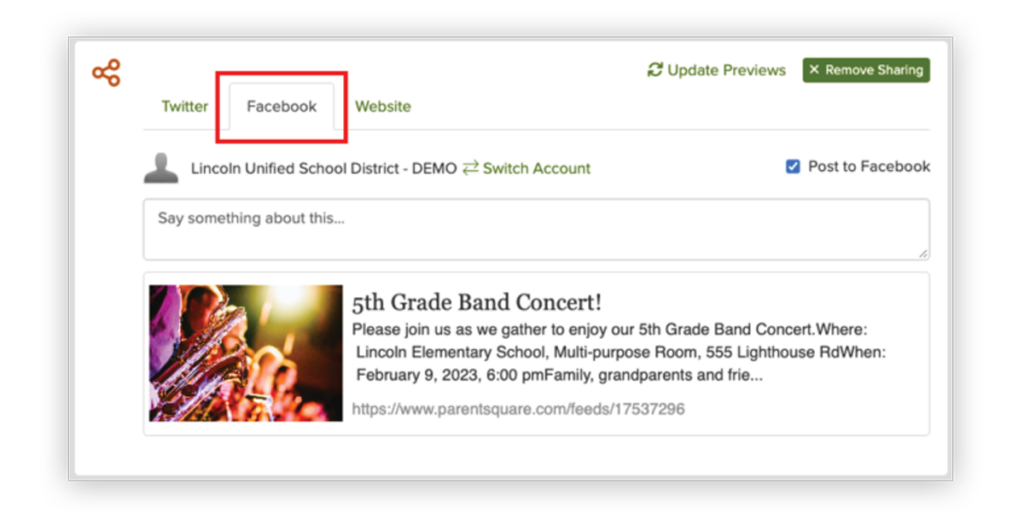Image resolution: width=1024 pixels, height=519 pixels.
Task: Click the concert description preview text
Action: click(x=618, y=353)
